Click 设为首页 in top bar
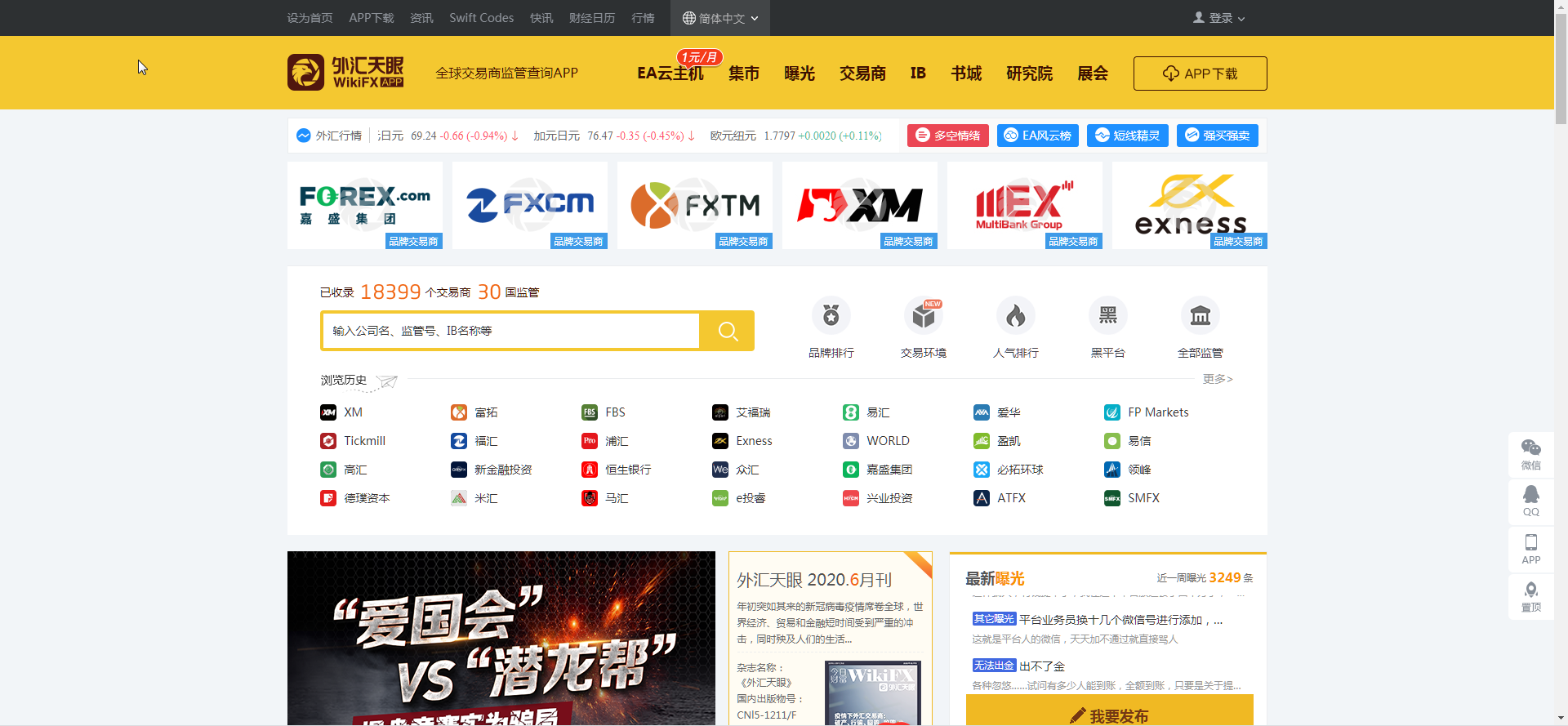 click(x=310, y=18)
